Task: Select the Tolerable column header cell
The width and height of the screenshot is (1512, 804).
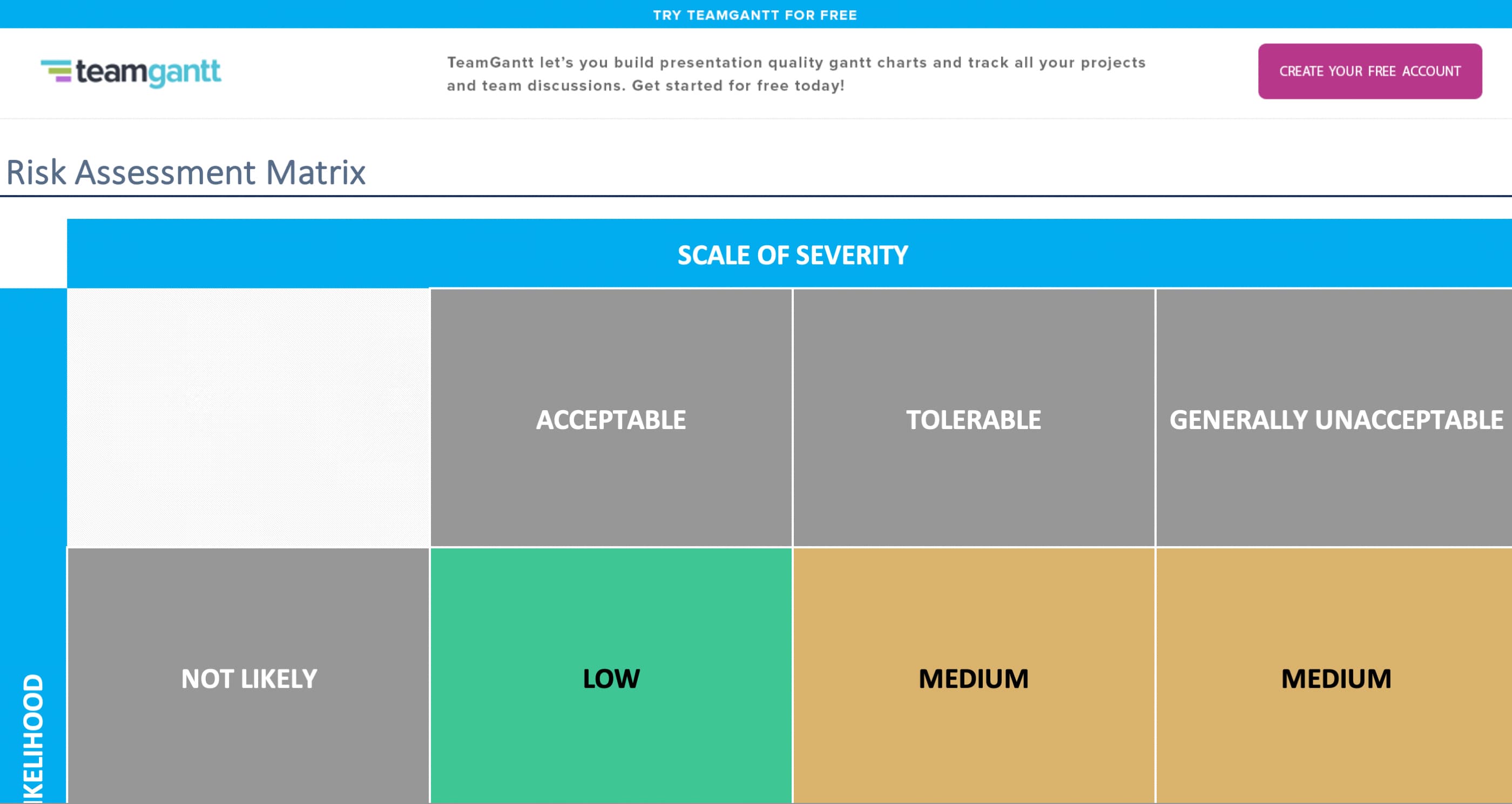Action: 974,418
